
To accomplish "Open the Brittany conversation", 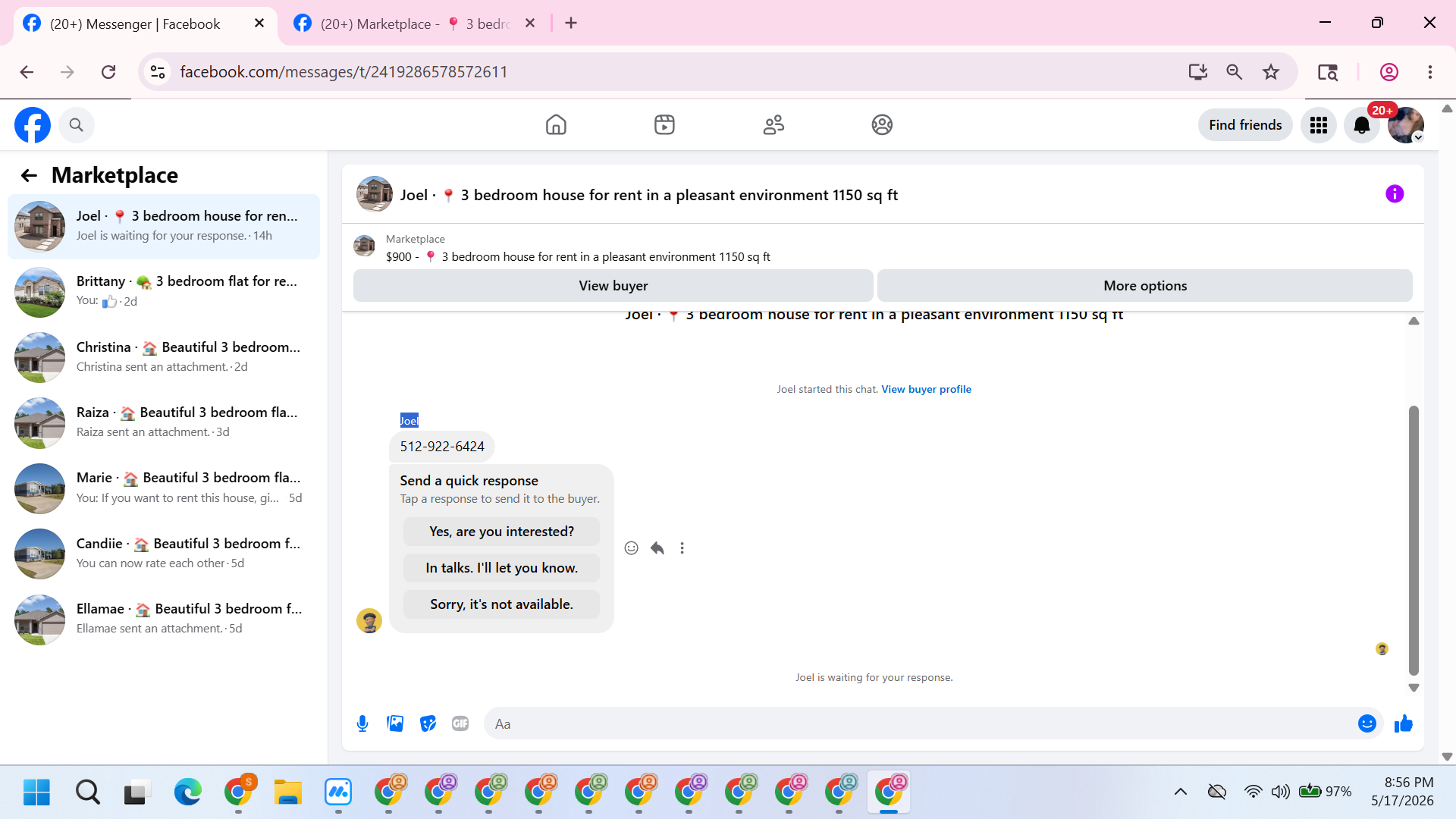I will click(x=164, y=291).
